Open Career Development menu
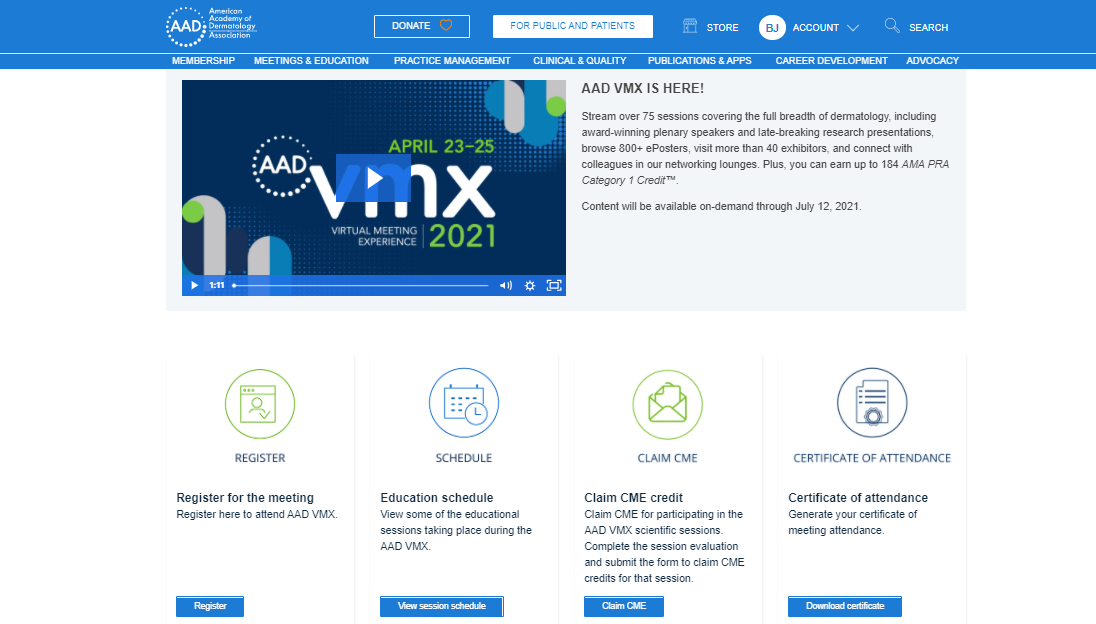The image size is (1096, 624). pos(831,61)
